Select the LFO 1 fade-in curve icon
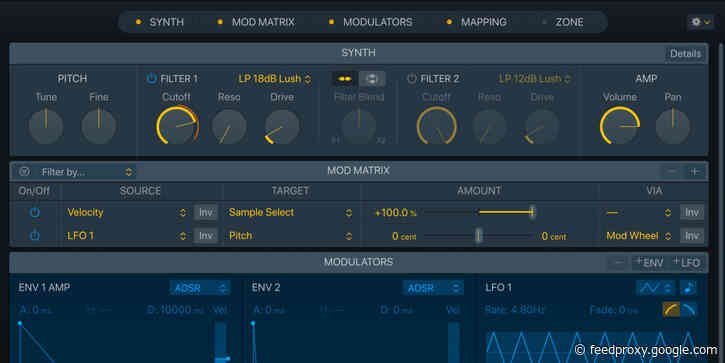The image size is (725, 363). tap(671, 310)
